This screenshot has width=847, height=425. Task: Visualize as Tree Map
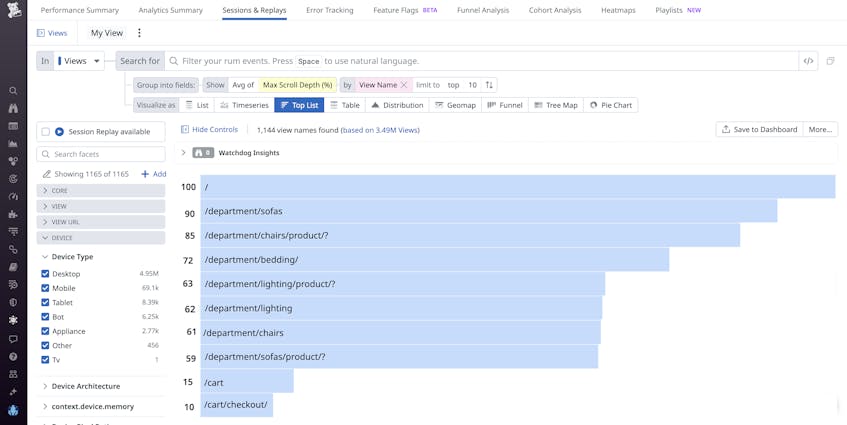pos(556,105)
